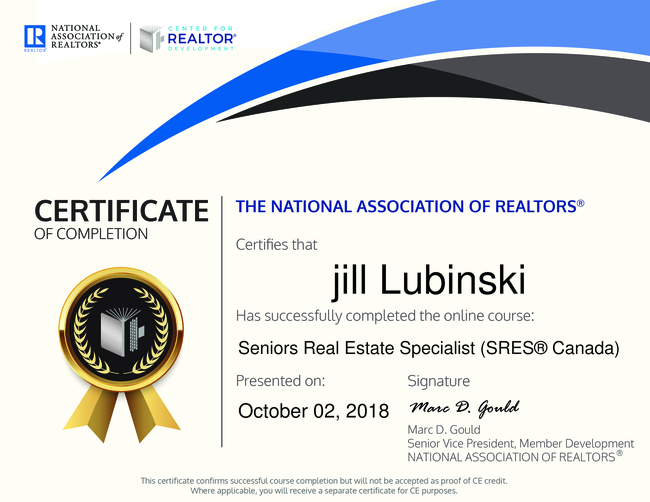Click the National Association of Realtors logo
This screenshot has height=502, width=650.
pyautogui.click(x=73, y=38)
